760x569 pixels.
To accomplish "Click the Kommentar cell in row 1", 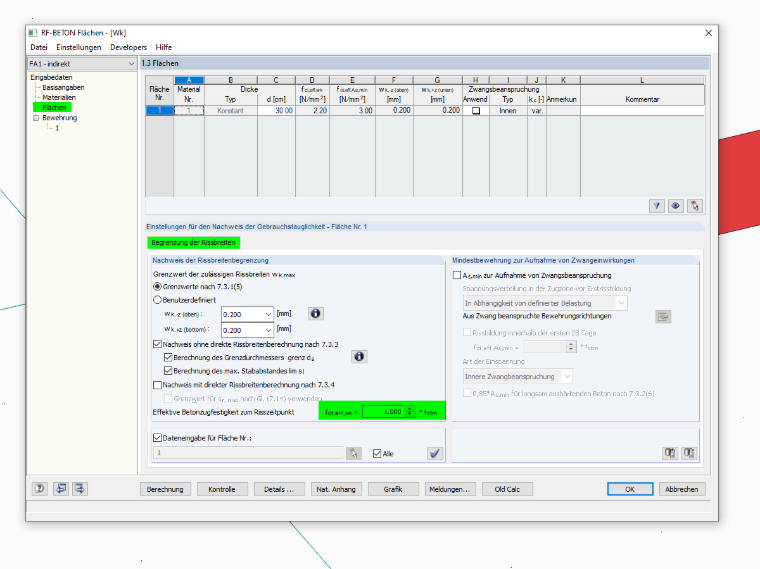I will (x=642, y=111).
